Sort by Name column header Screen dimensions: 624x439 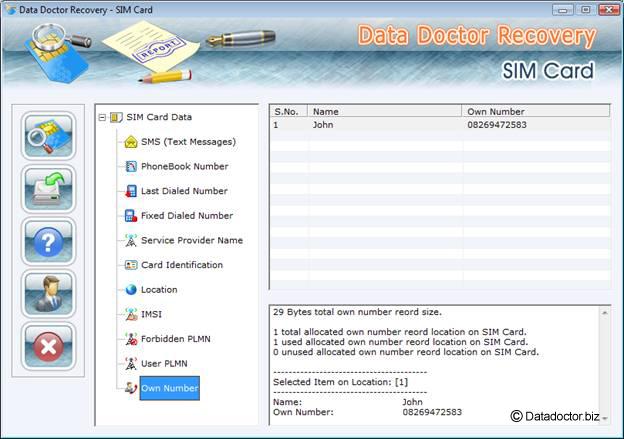(384, 111)
